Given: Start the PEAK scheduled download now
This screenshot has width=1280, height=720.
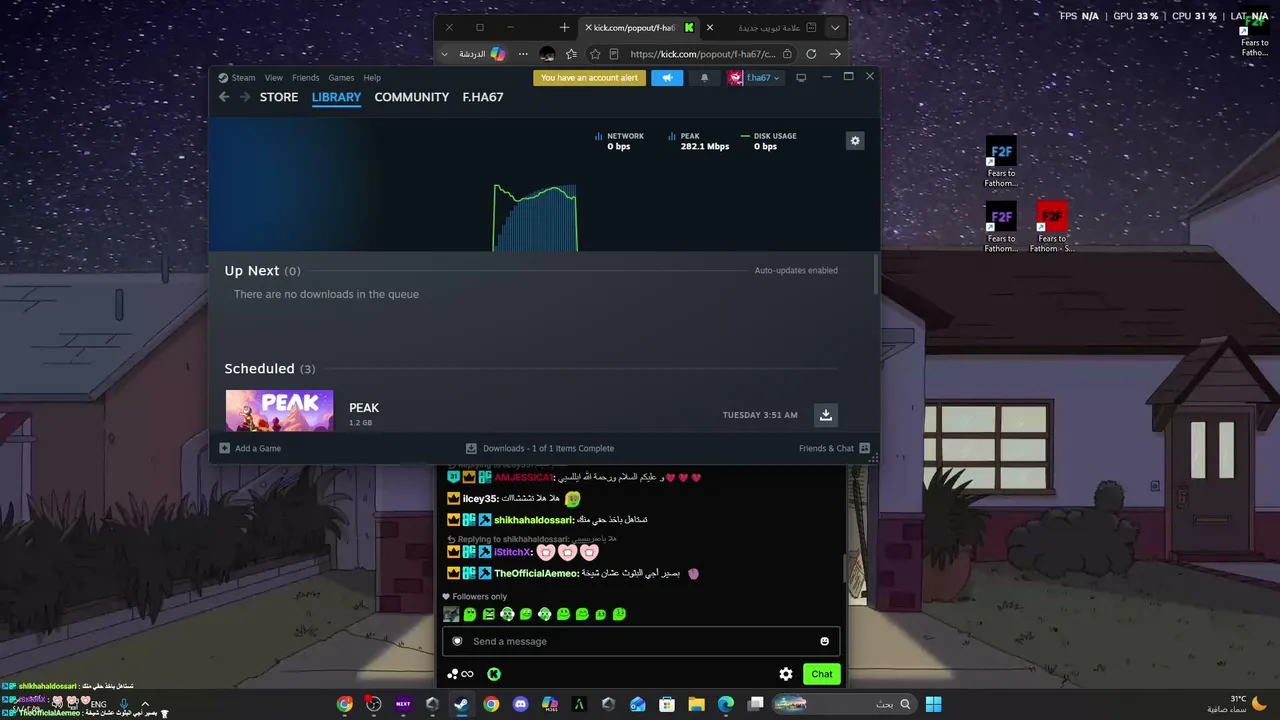Looking at the screenshot, I should [826, 415].
